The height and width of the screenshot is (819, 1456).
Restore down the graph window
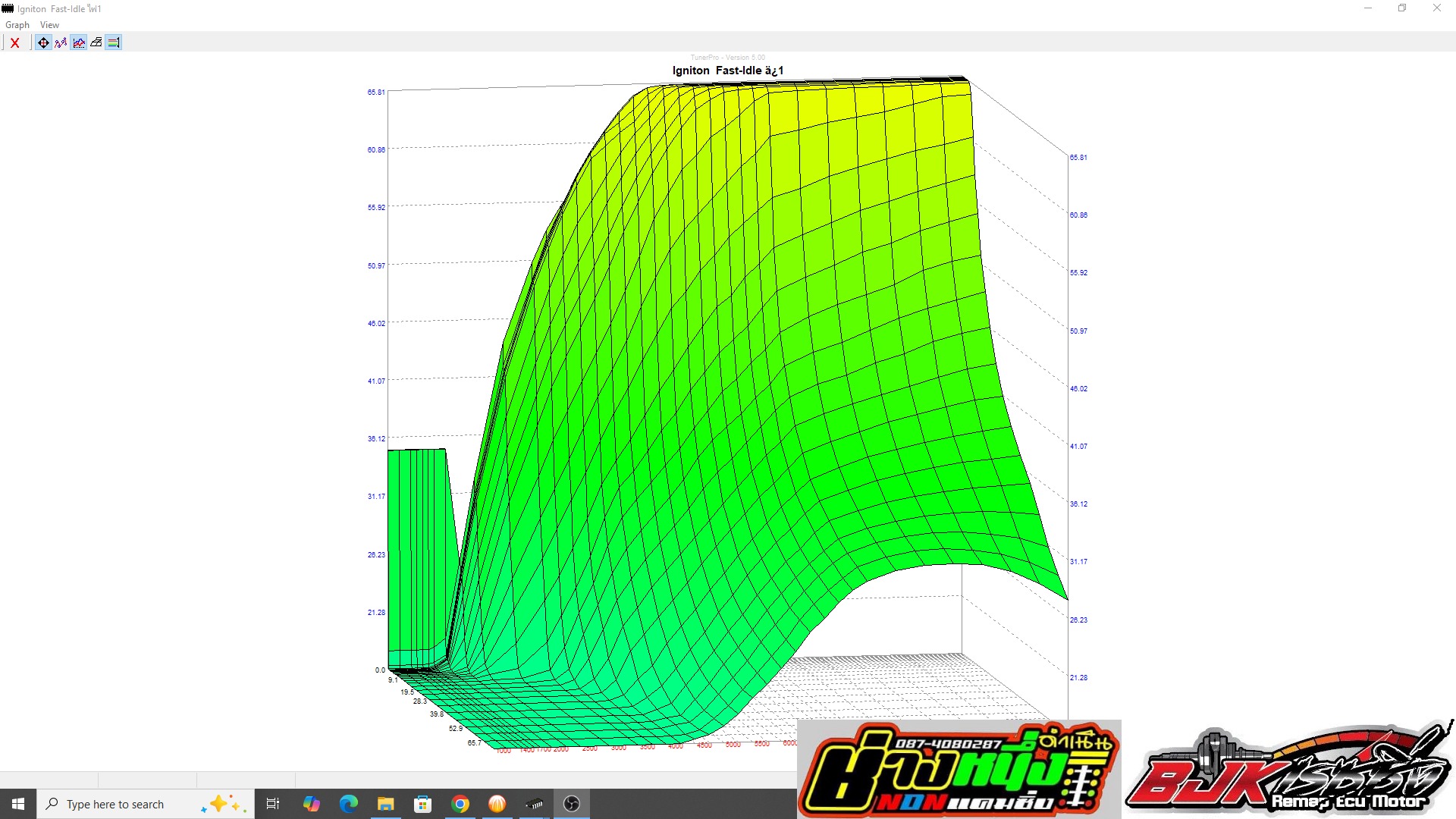tap(1402, 8)
